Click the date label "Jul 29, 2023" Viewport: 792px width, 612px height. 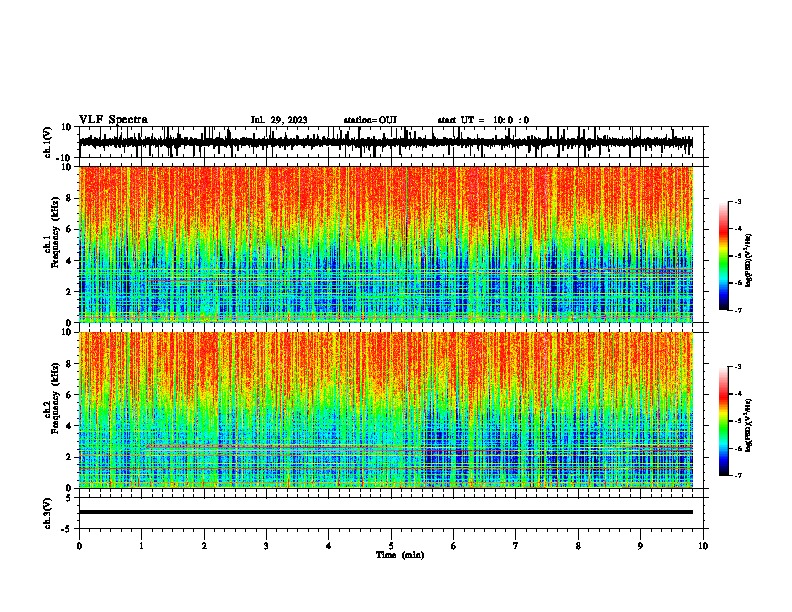pyautogui.click(x=279, y=120)
